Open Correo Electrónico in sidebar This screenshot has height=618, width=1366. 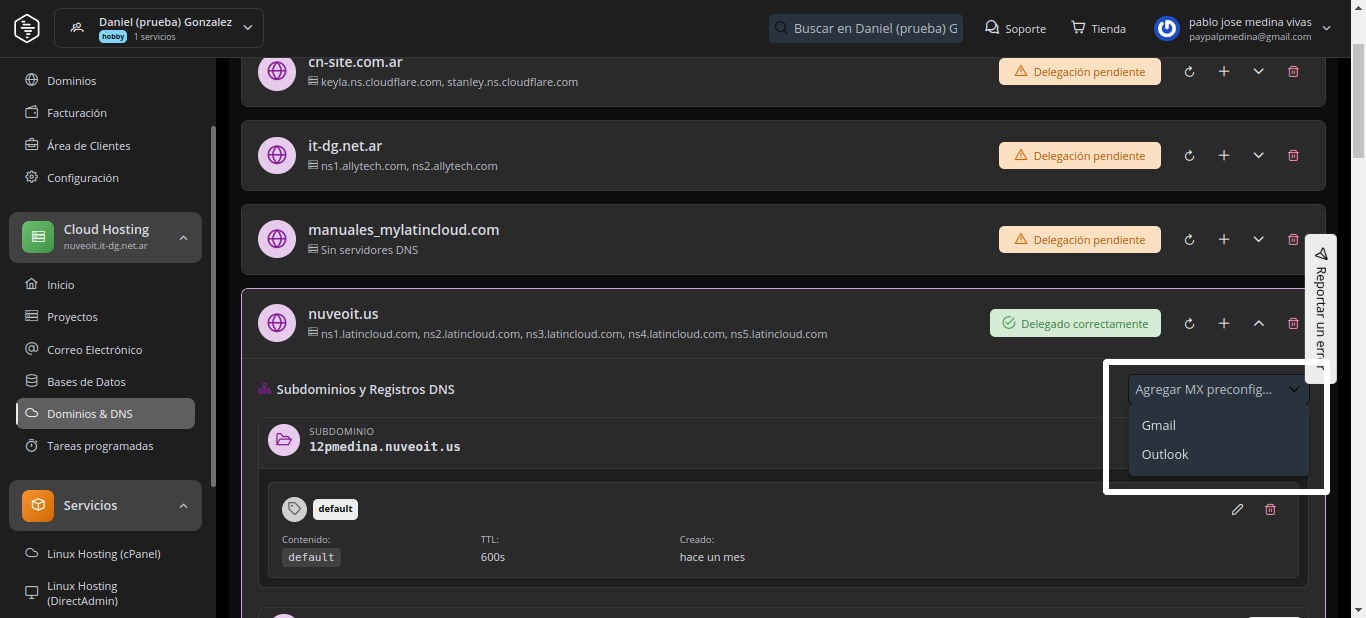click(94, 350)
